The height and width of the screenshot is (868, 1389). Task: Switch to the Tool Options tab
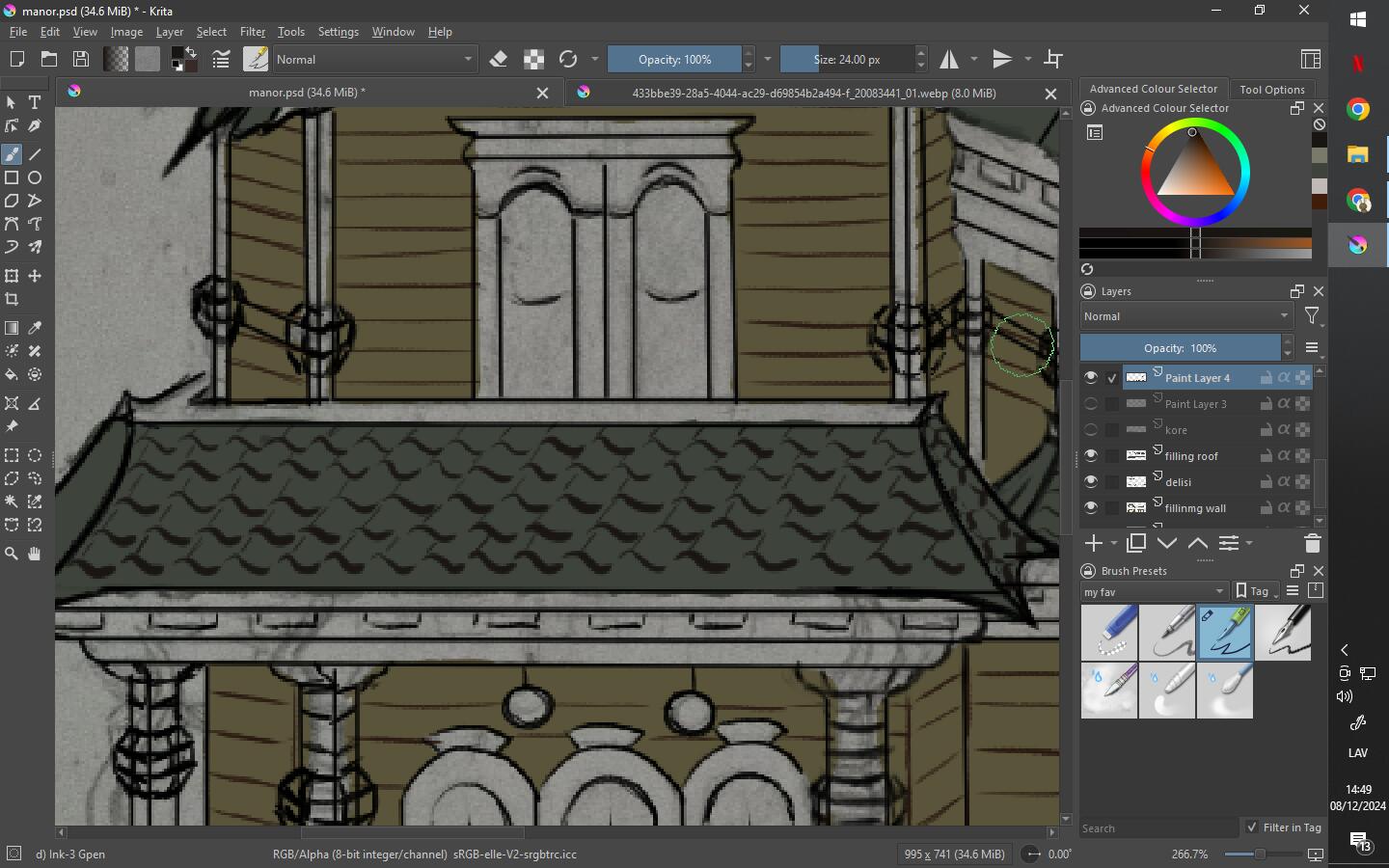pos(1272,89)
